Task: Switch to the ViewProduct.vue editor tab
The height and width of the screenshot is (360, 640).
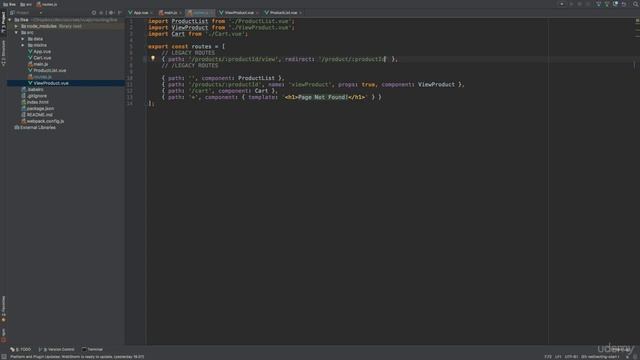Action: (238, 13)
